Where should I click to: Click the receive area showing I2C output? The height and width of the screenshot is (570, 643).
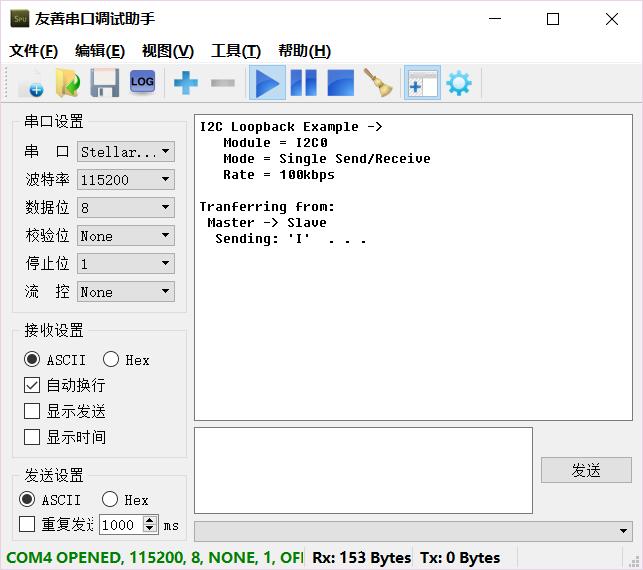click(x=413, y=267)
